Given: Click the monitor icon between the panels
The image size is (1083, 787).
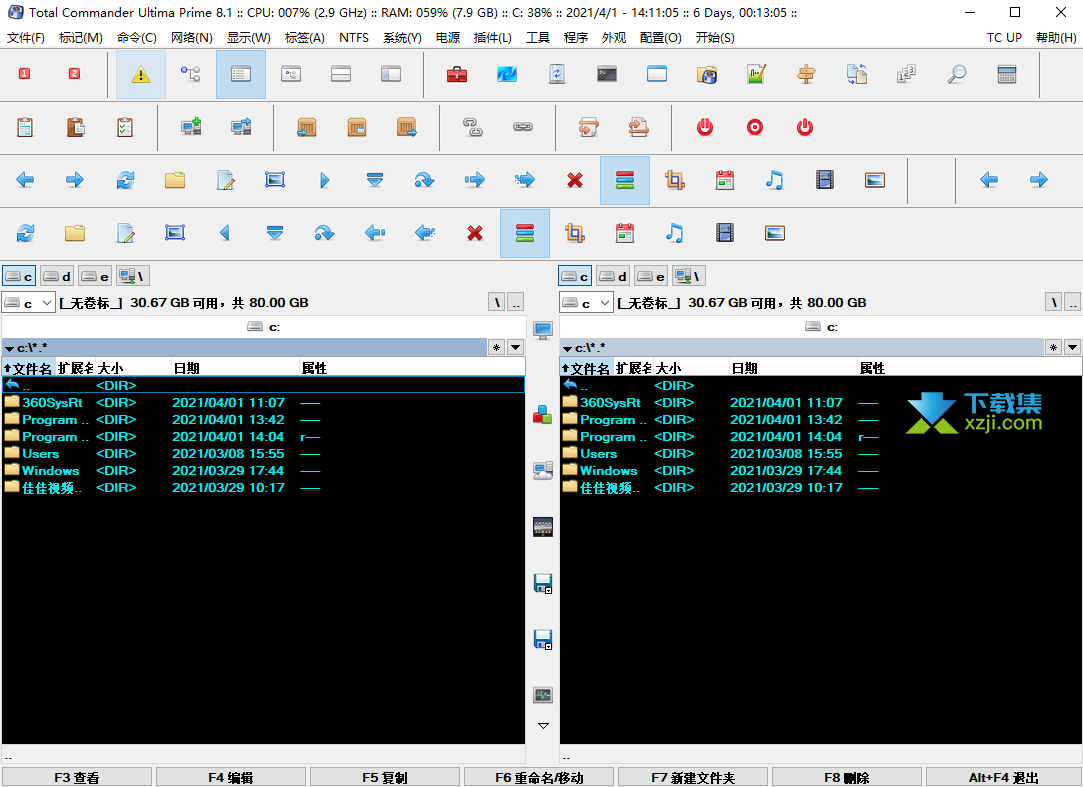Looking at the screenshot, I should pyautogui.click(x=543, y=330).
